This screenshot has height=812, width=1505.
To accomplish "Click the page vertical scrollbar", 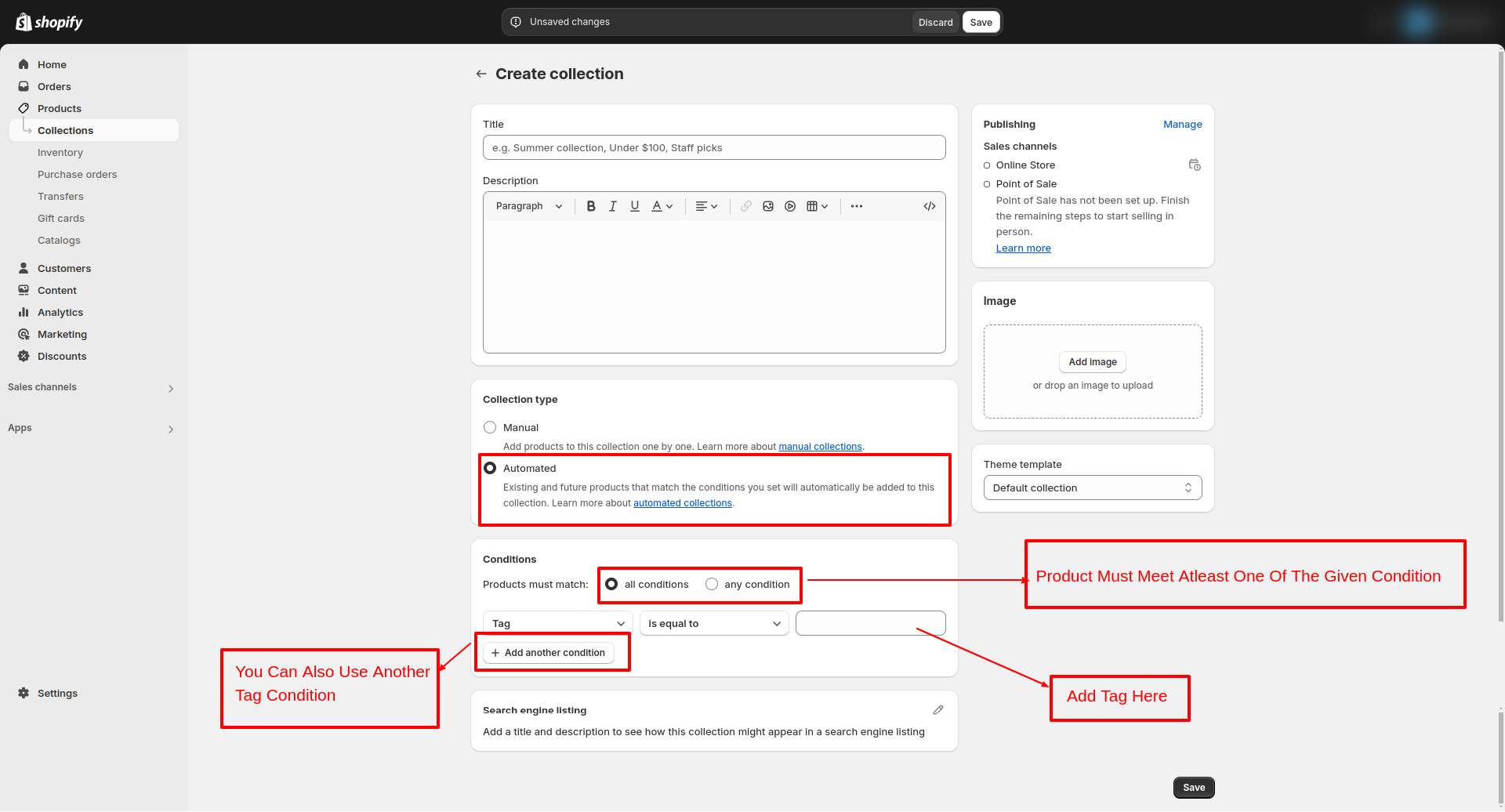I will (x=1500, y=337).
